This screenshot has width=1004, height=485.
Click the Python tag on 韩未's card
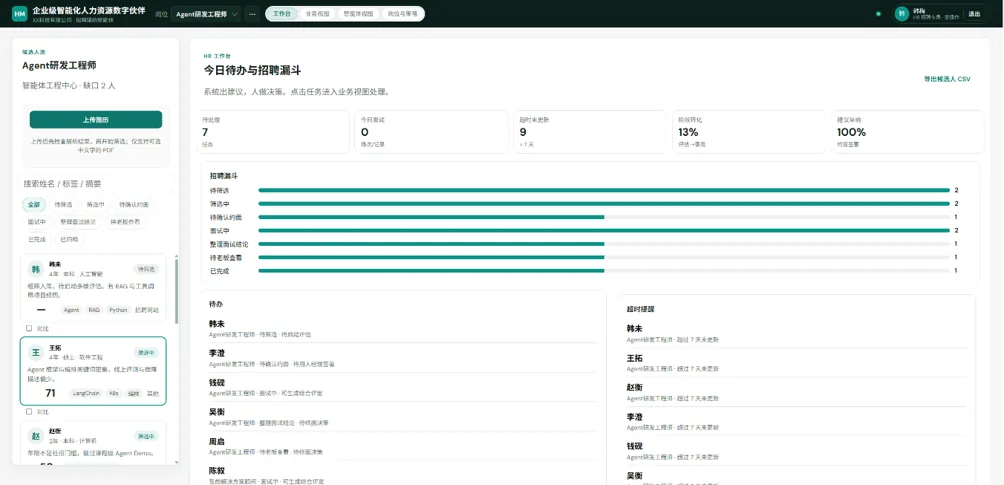pos(118,310)
